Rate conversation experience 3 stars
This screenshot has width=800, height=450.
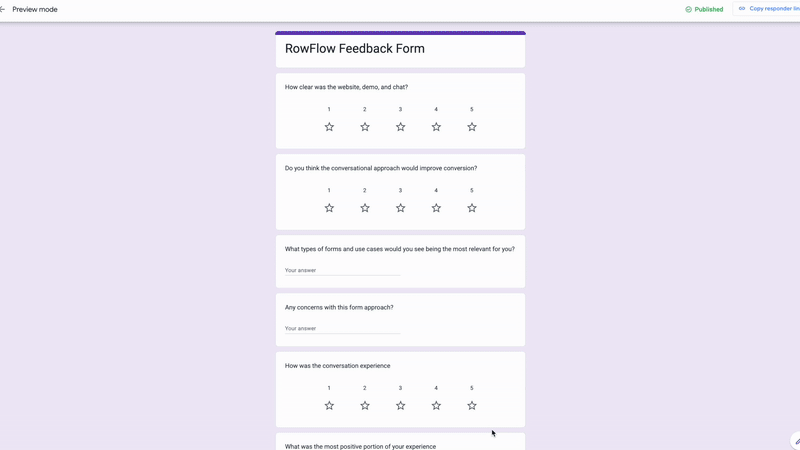pyautogui.click(x=400, y=406)
